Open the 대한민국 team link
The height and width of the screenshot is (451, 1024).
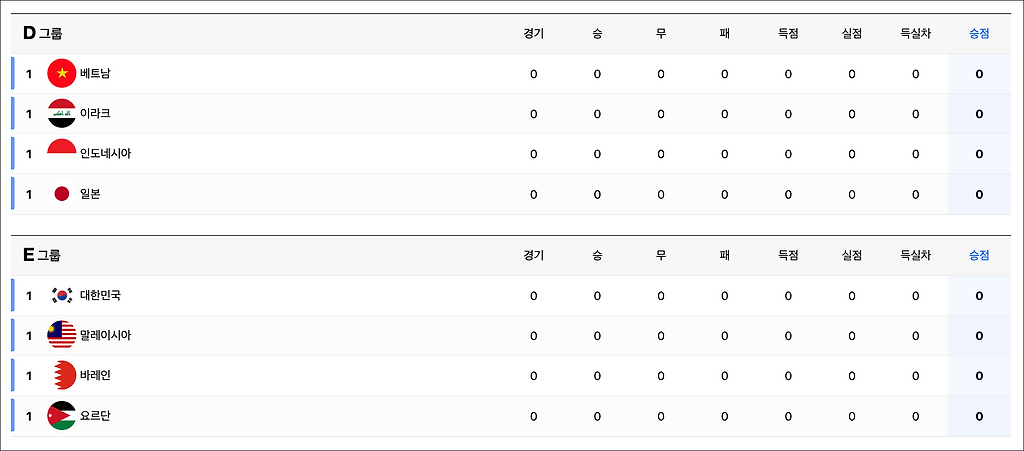100,295
